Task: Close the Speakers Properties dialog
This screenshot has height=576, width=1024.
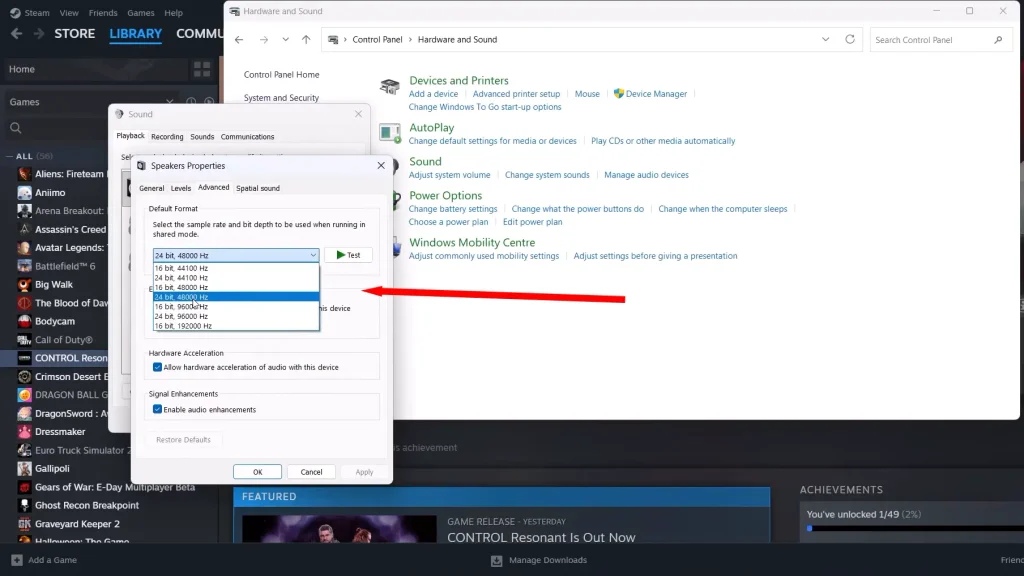Action: point(381,165)
